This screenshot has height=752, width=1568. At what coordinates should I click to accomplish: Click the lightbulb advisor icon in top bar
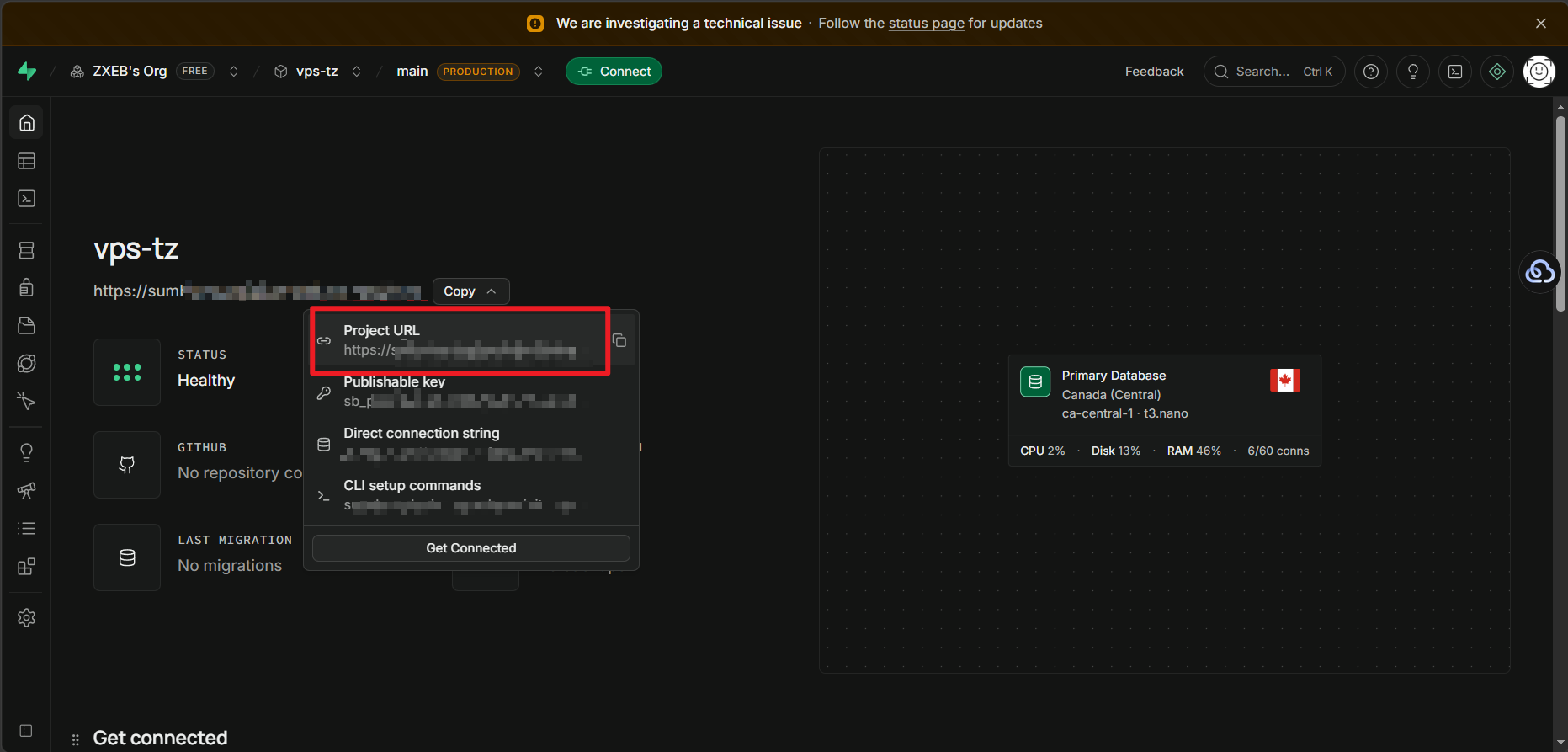pyautogui.click(x=1413, y=72)
